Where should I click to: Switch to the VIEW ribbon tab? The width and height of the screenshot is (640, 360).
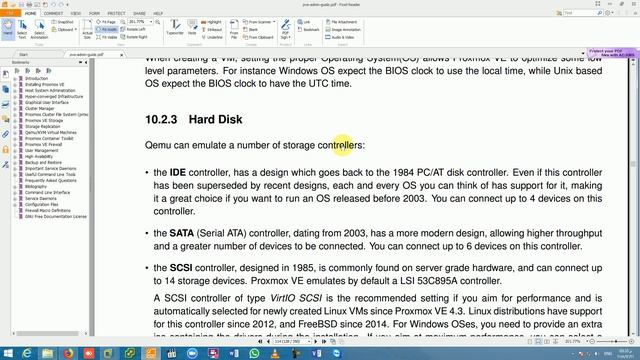[76, 13]
